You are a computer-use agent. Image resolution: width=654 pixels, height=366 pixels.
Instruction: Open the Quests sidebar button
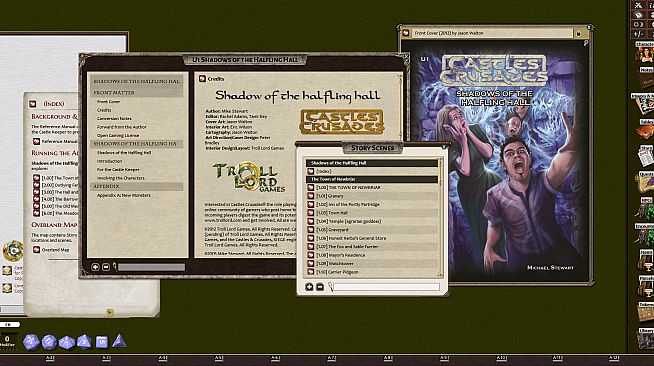point(645,182)
